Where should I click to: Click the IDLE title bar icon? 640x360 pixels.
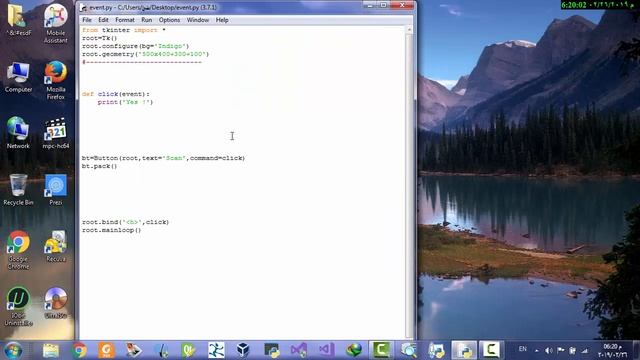83,7
